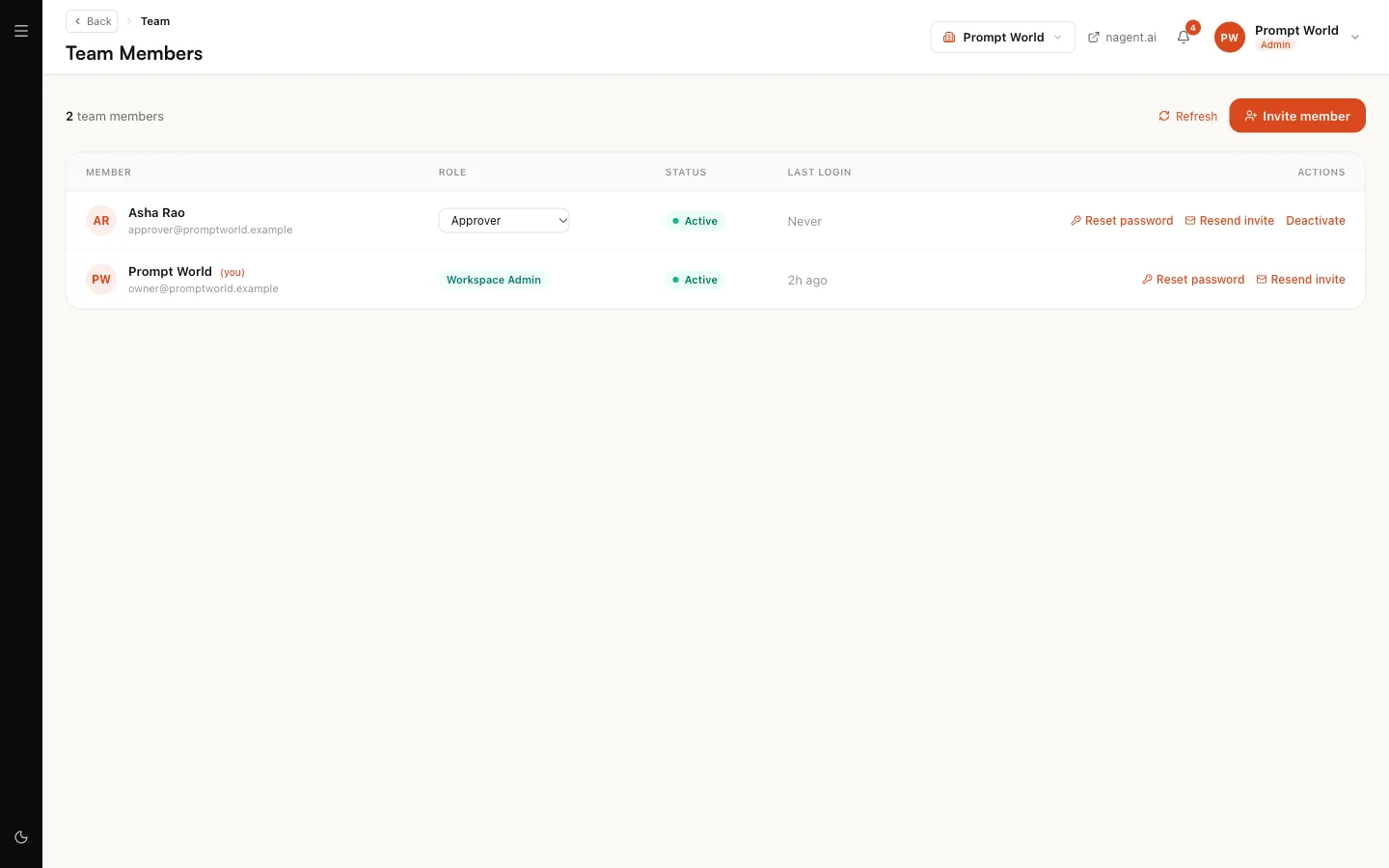Resend invite to Prompt World owner
Viewport: 1389px width, 868px height.
[x=1301, y=280]
